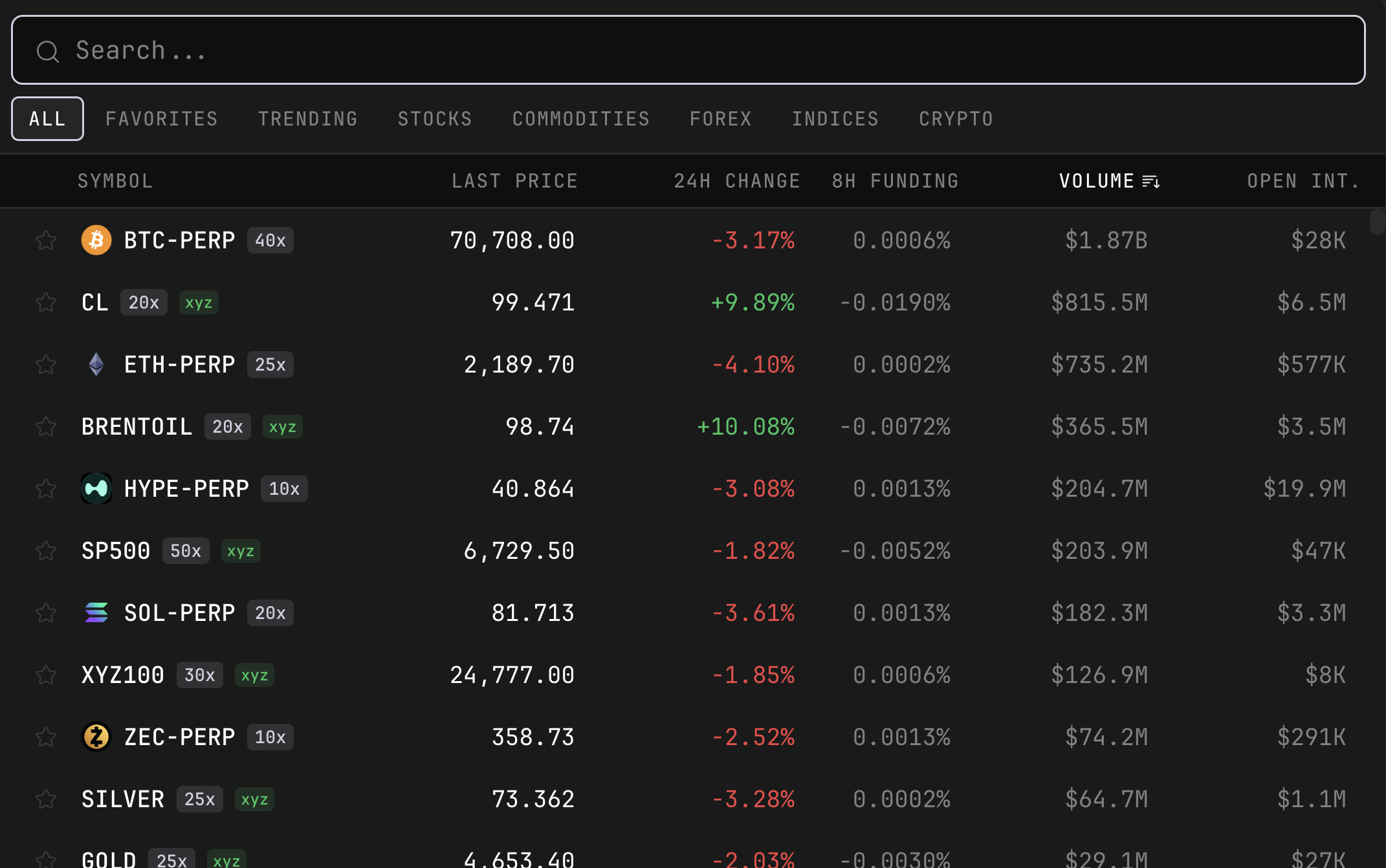
Task: Sort by the Last Price column header
Action: tap(514, 181)
